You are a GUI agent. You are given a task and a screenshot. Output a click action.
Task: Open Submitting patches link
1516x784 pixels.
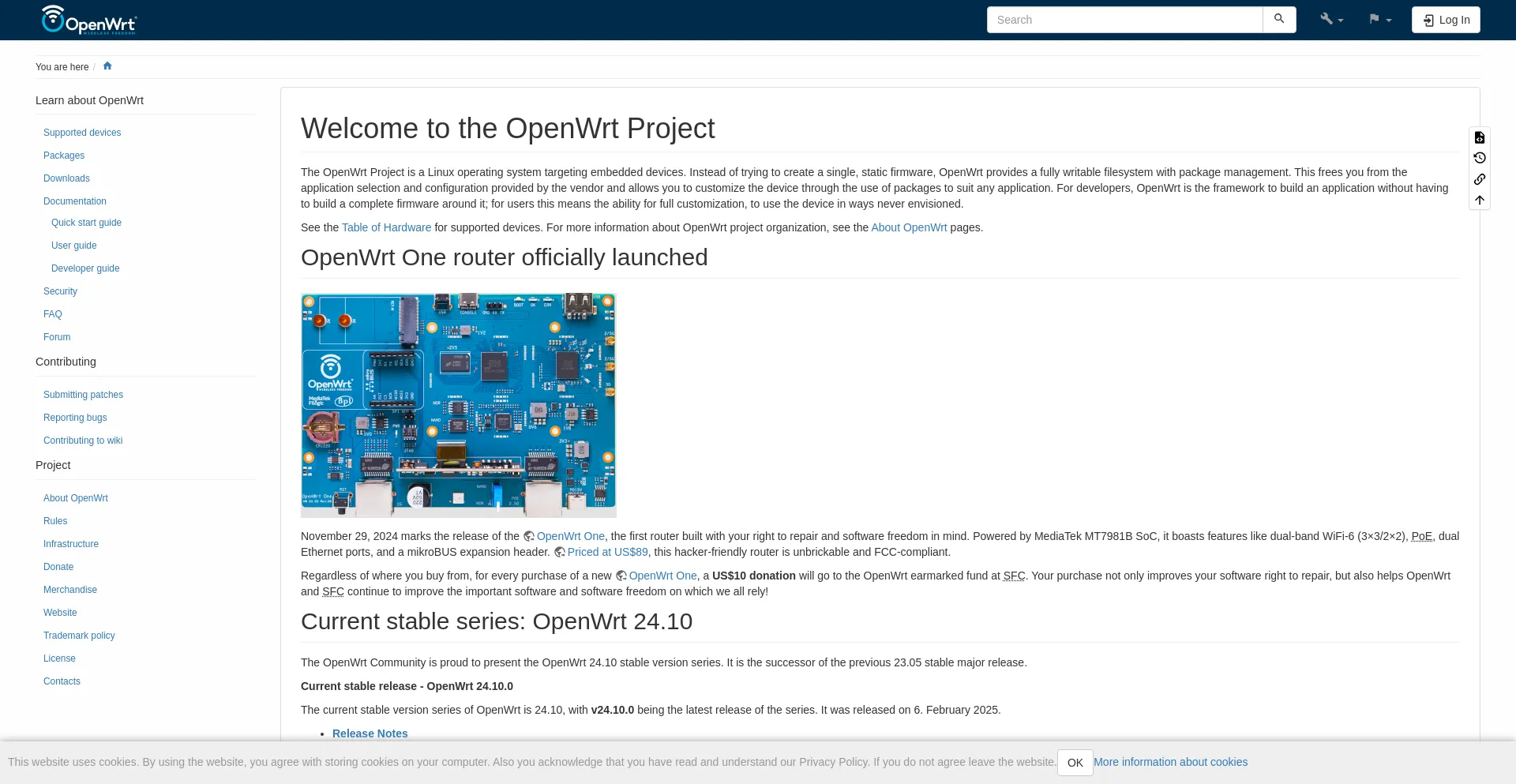pos(83,395)
